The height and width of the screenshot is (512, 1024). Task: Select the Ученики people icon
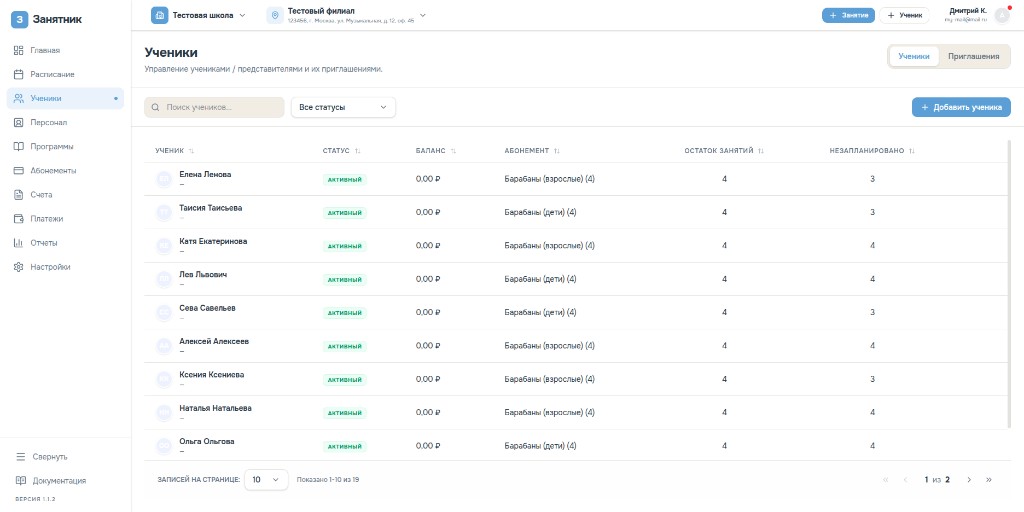(x=19, y=99)
